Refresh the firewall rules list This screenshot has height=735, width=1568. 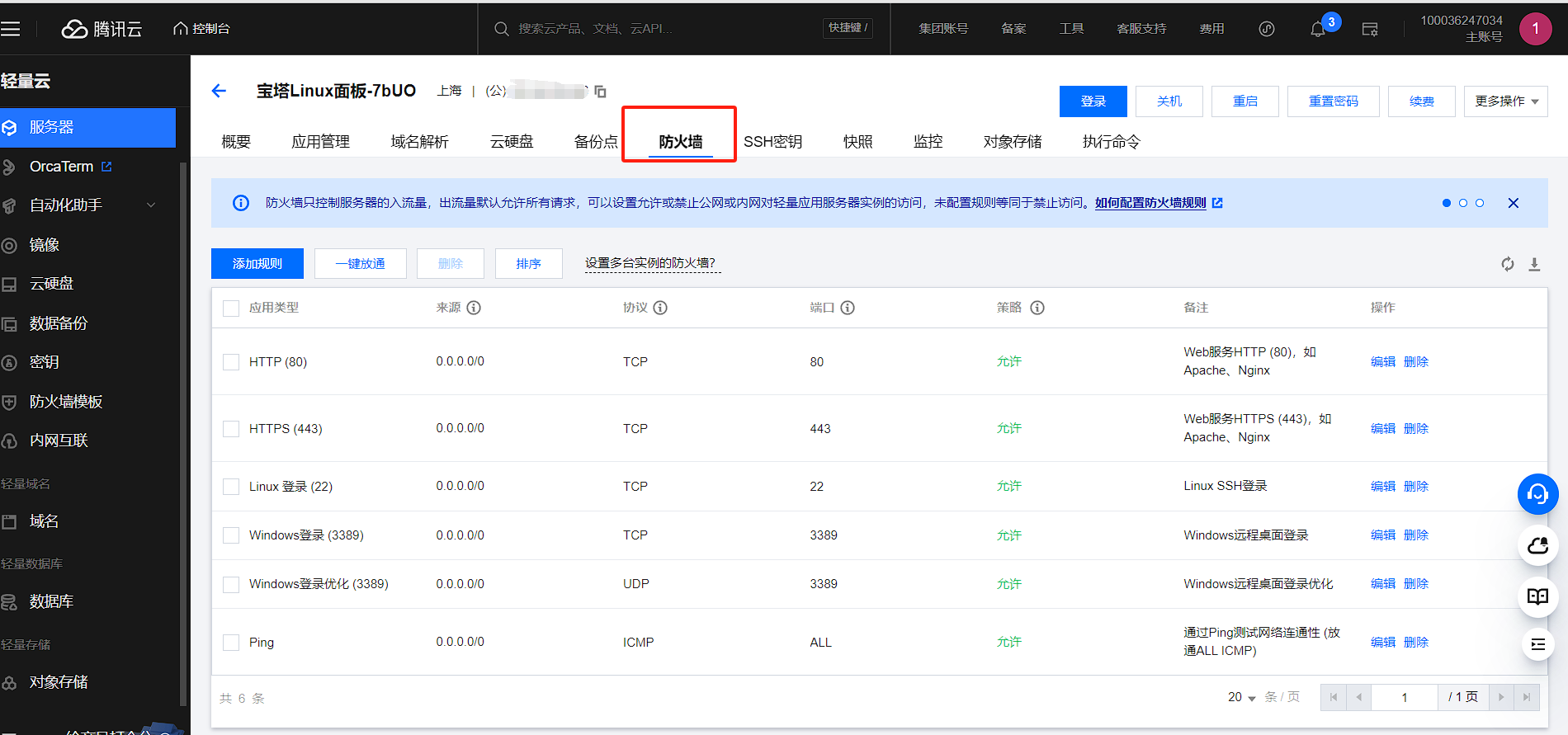tap(1508, 264)
